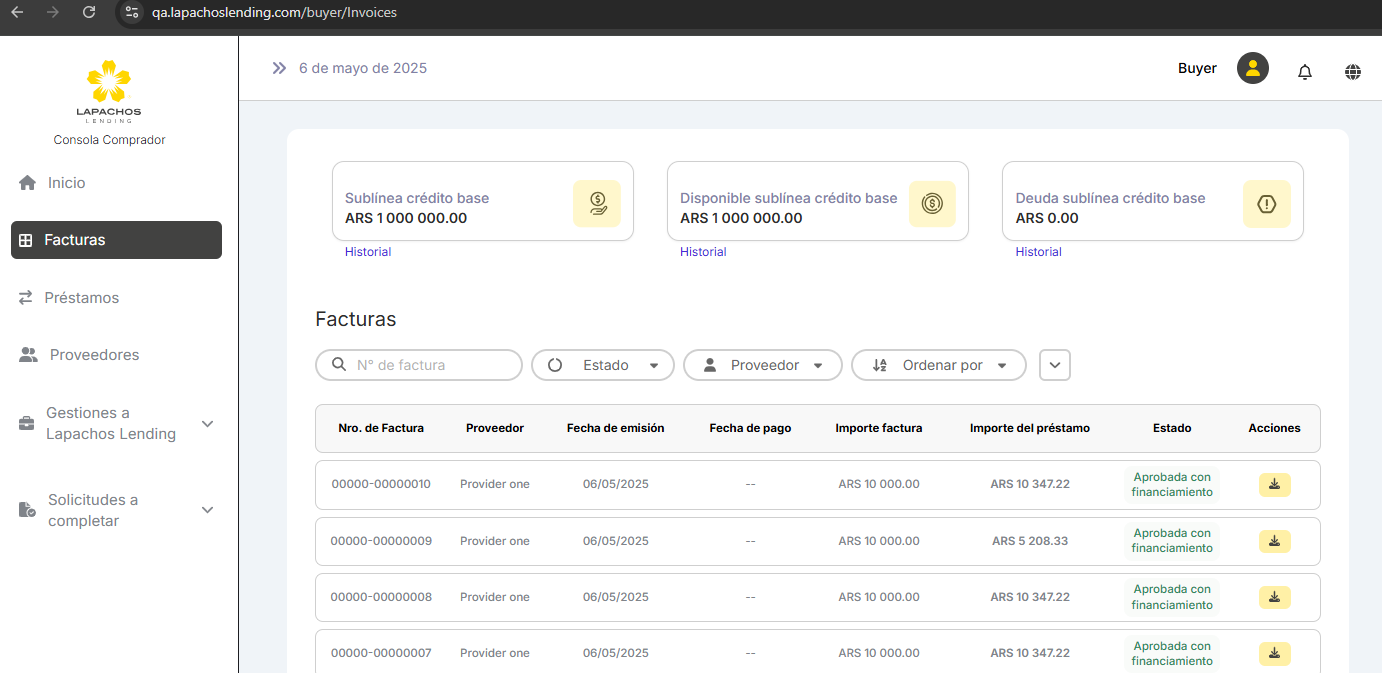Open Historial link under Deuda sublínea
1382x673 pixels.
[1038, 252]
